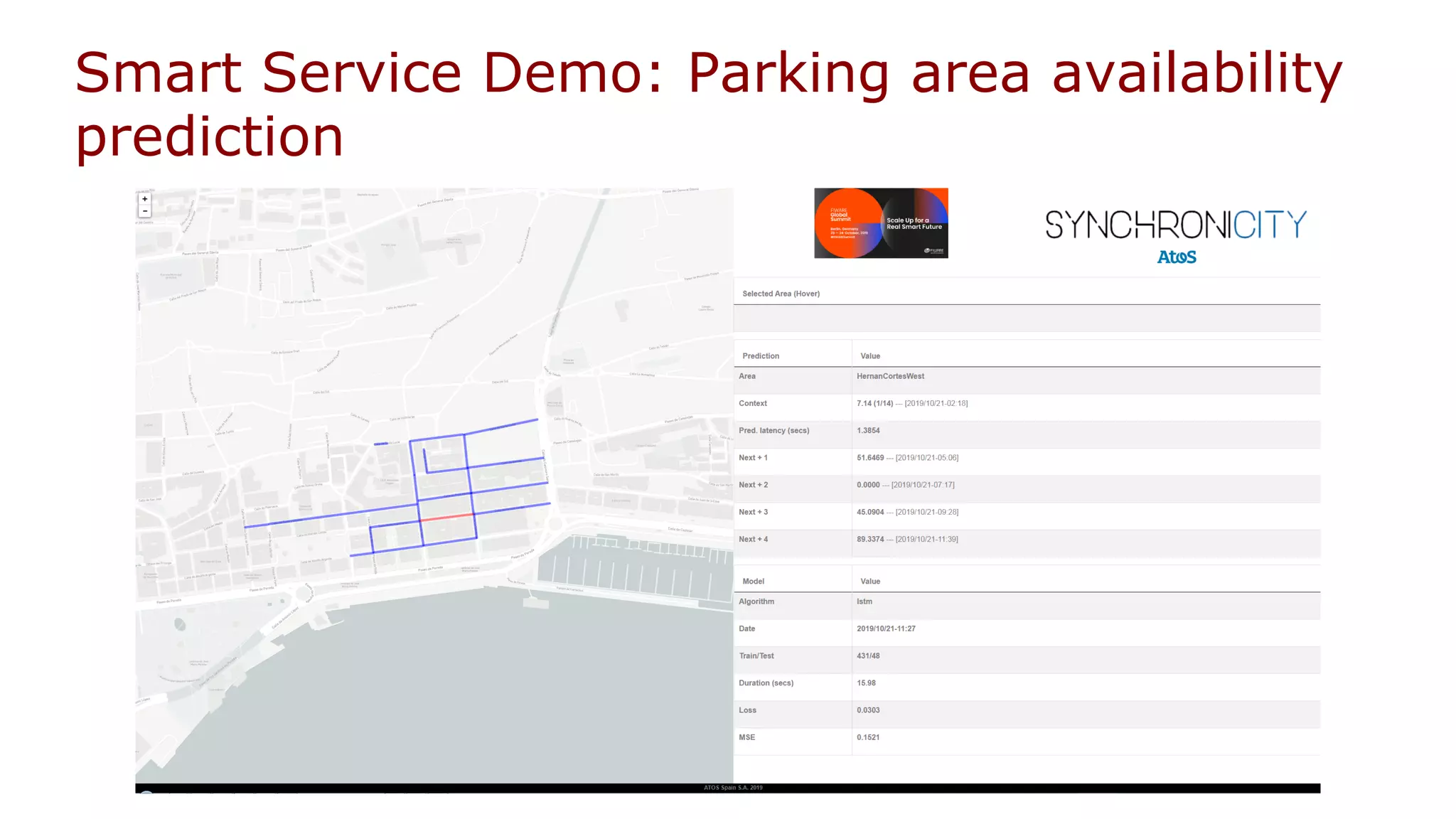Select the Algorithm value lstm
The image size is (1456, 819).
pos(864,601)
